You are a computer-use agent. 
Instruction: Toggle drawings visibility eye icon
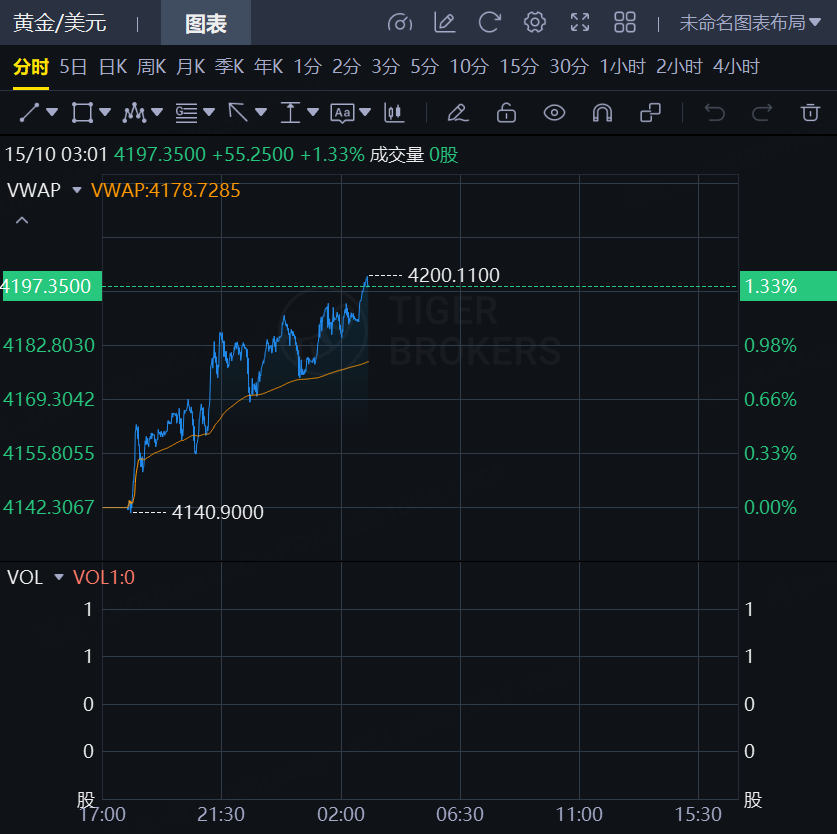[554, 112]
